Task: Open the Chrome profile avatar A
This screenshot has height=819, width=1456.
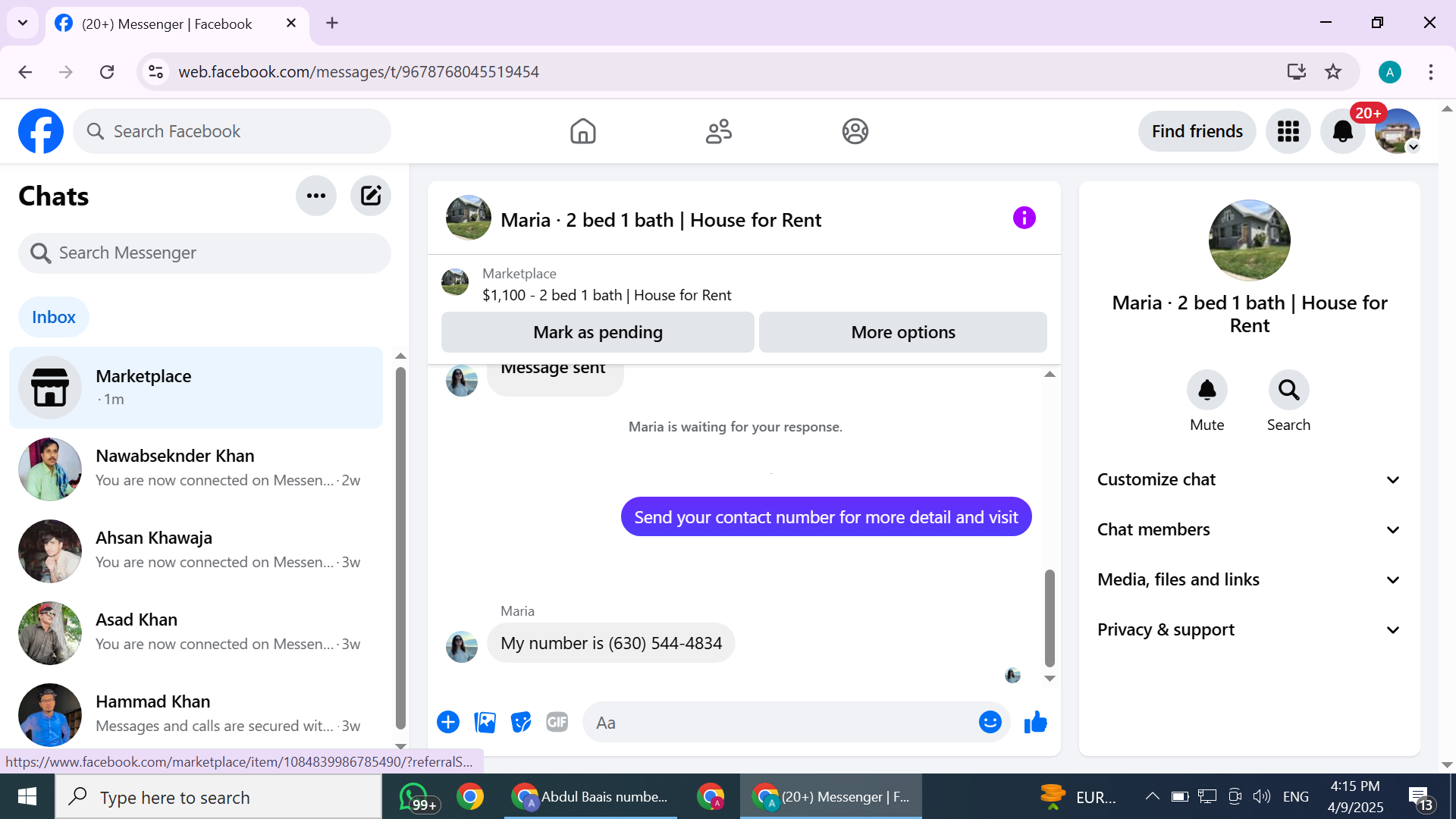Action: click(1390, 72)
